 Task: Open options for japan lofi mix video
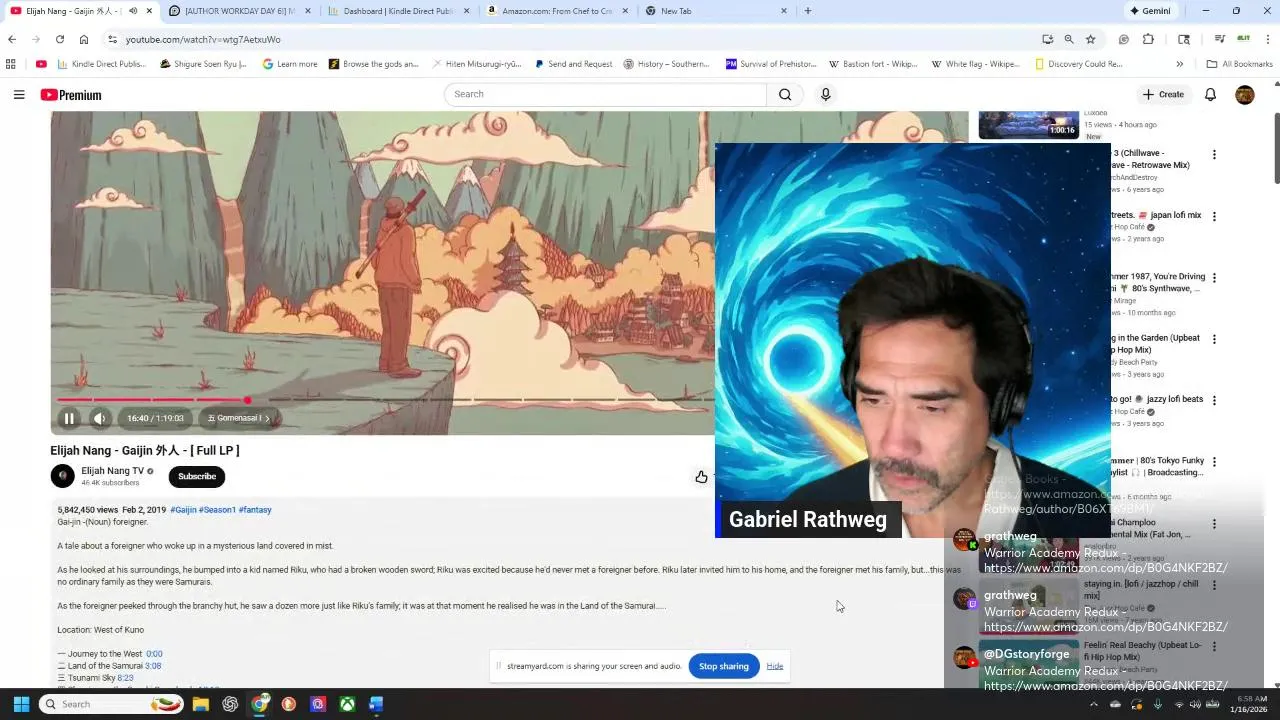1214,216
